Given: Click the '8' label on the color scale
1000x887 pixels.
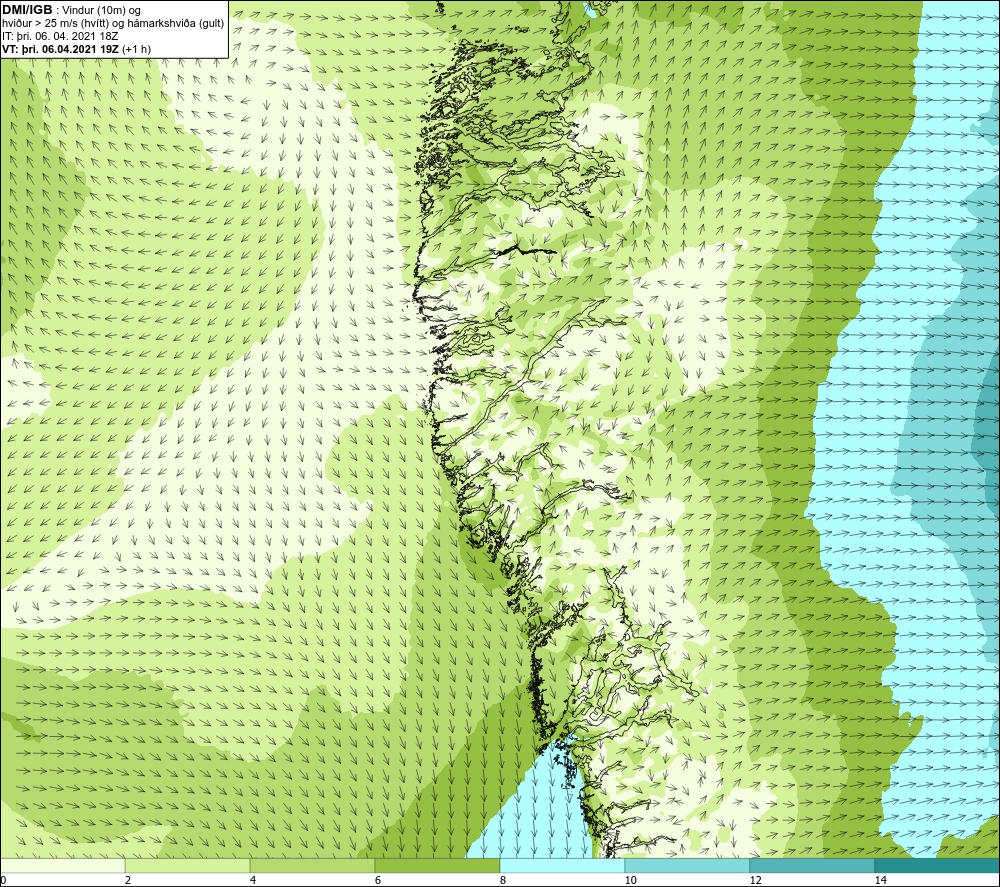Looking at the screenshot, I should (x=503, y=880).
